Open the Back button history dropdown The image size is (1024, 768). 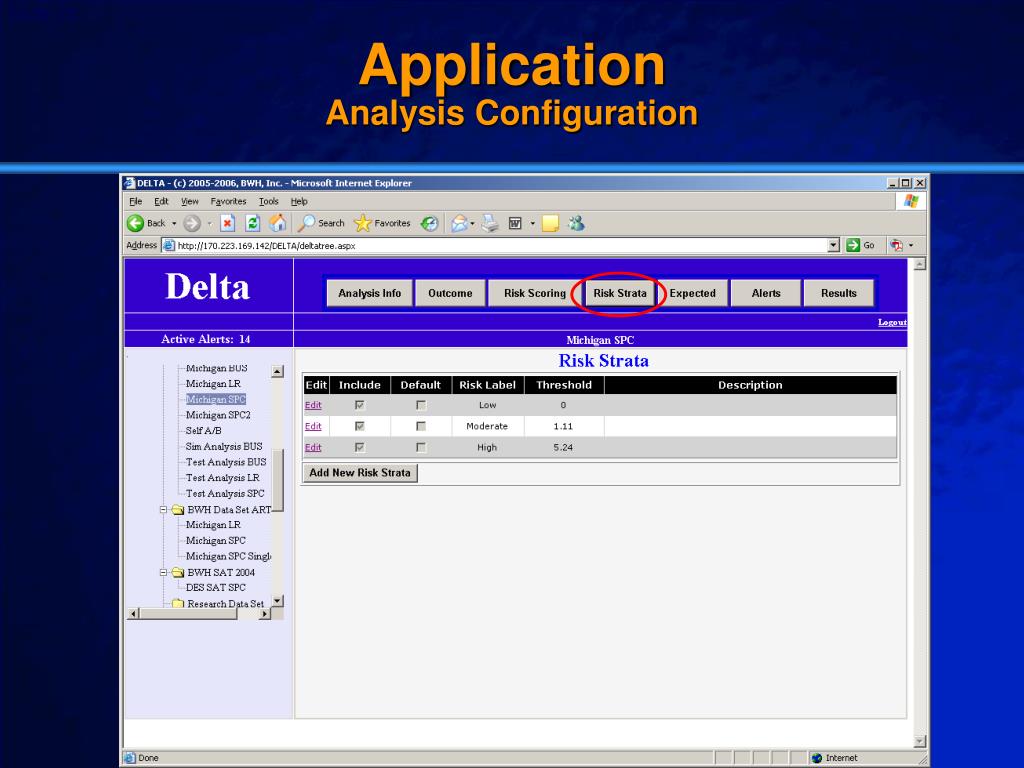click(174, 223)
